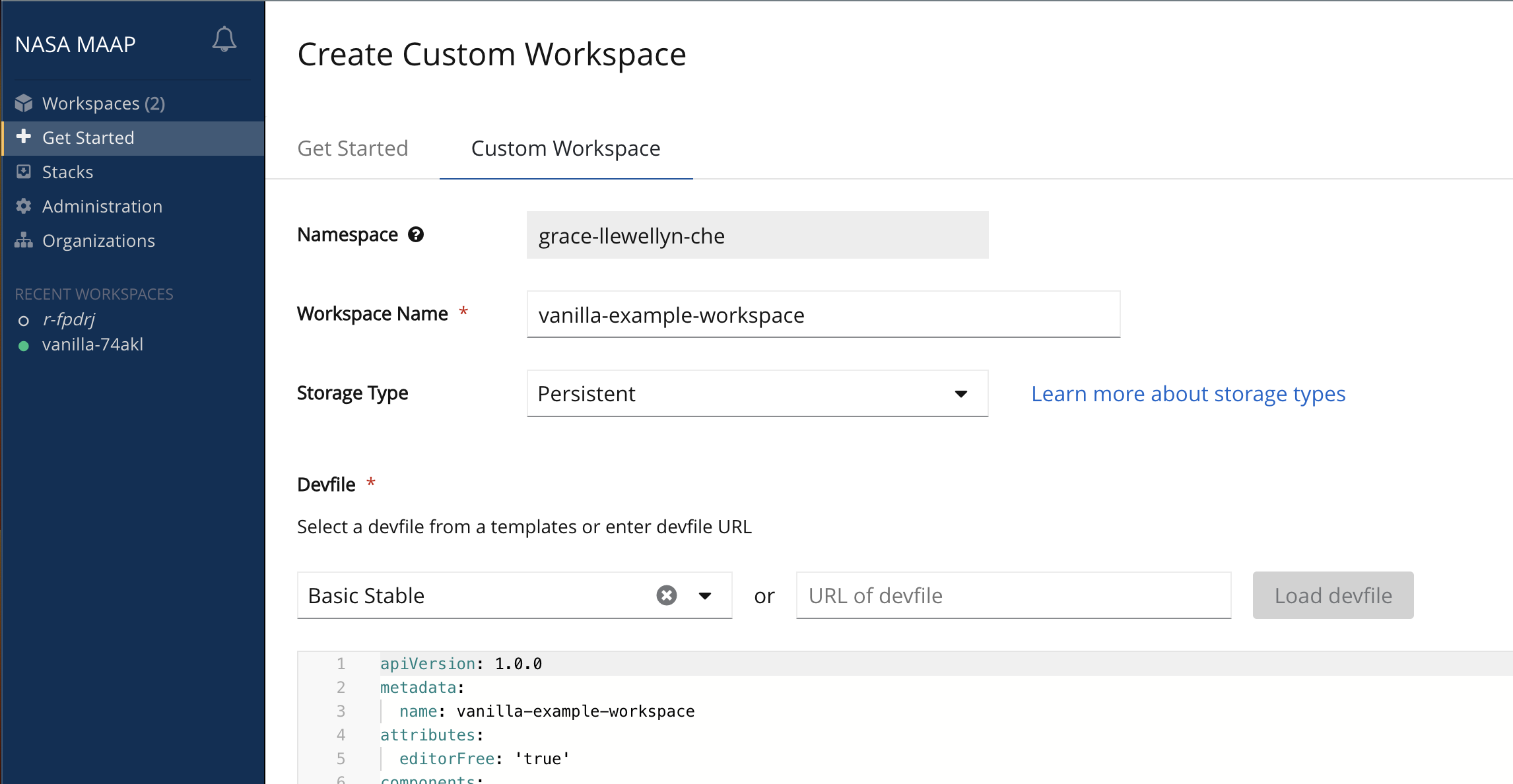The height and width of the screenshot is (784, 1513).
Task: Click the Namespace field grace-llewellyn-che
Action: click(x=757, y=235)
